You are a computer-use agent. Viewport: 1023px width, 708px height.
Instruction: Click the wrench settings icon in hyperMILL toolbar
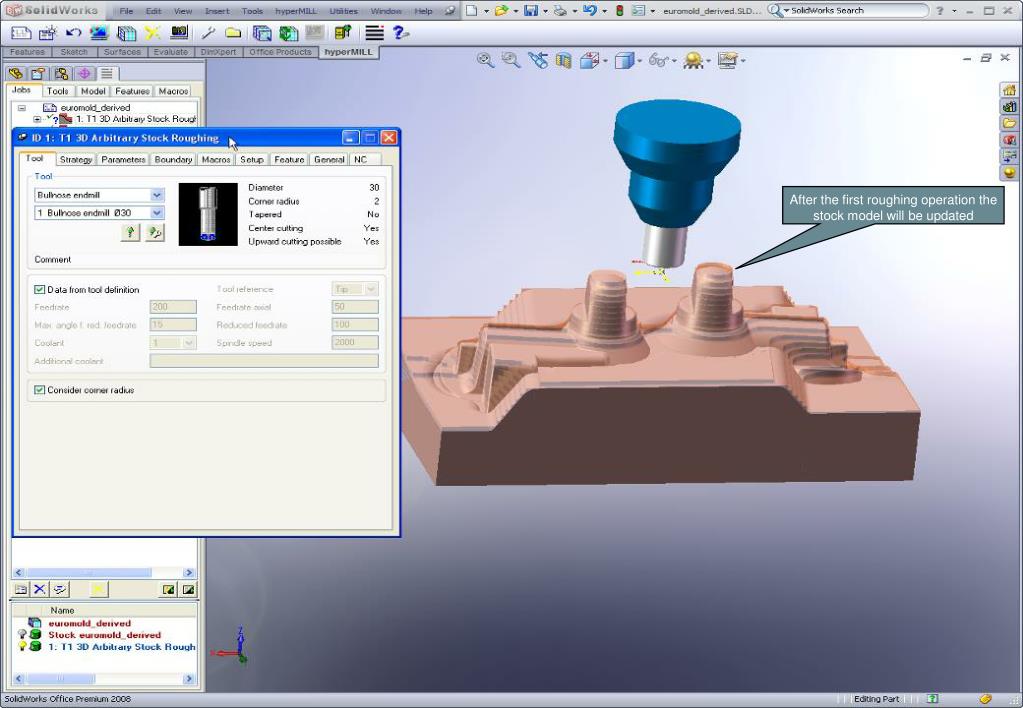pyautogui.click(x=208, y=33)
